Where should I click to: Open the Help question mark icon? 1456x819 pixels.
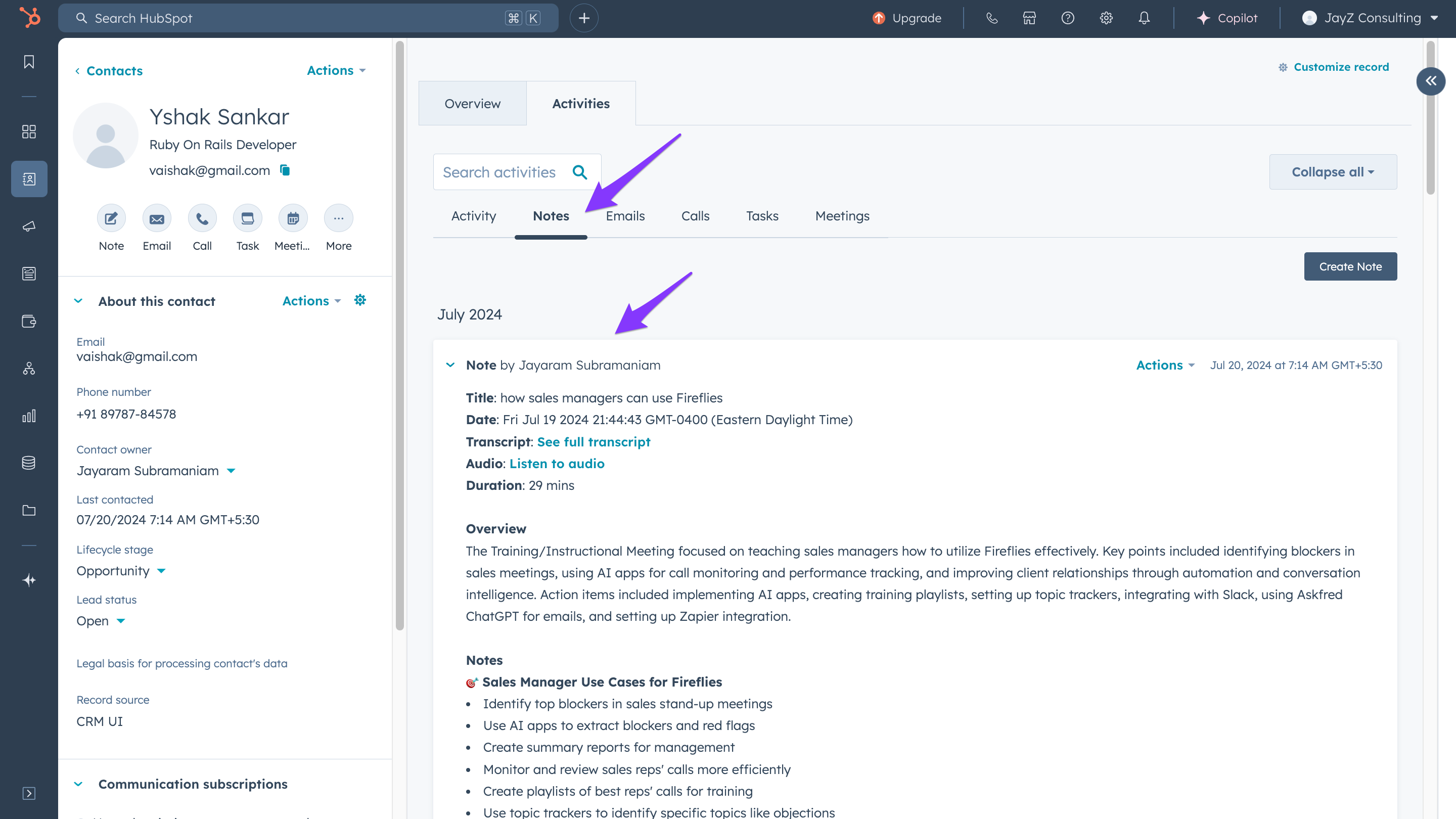[1068, 18]
